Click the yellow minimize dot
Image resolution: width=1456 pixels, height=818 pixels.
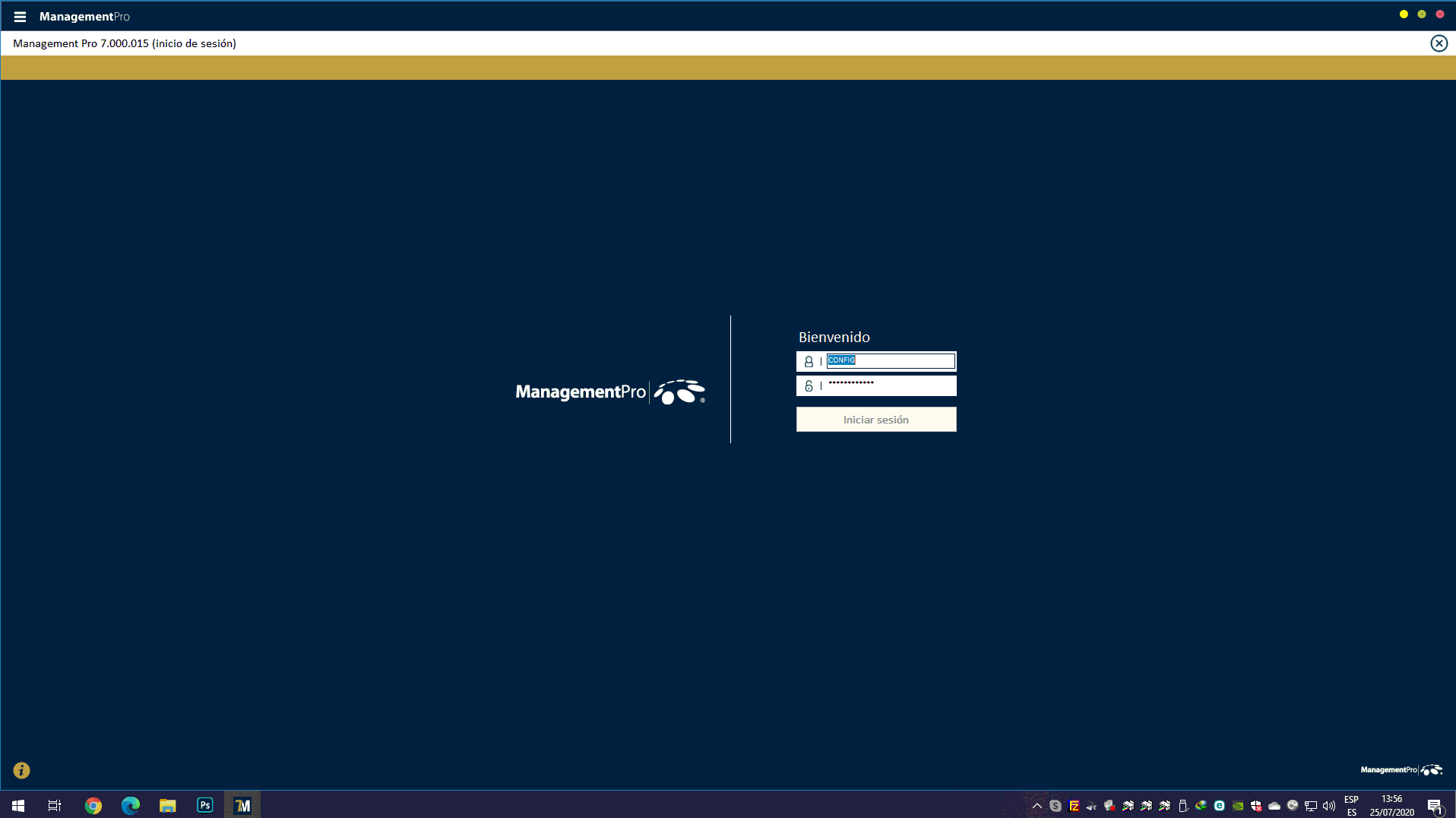[1404, 14]
